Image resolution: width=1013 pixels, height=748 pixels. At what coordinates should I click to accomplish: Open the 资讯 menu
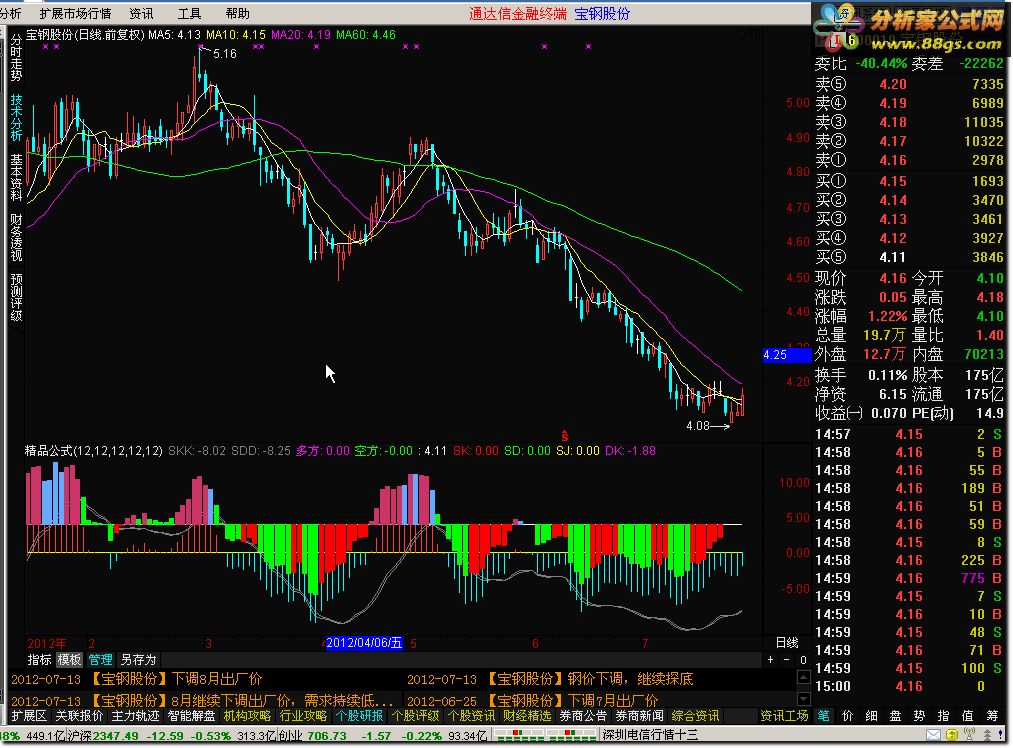point(141,14)
